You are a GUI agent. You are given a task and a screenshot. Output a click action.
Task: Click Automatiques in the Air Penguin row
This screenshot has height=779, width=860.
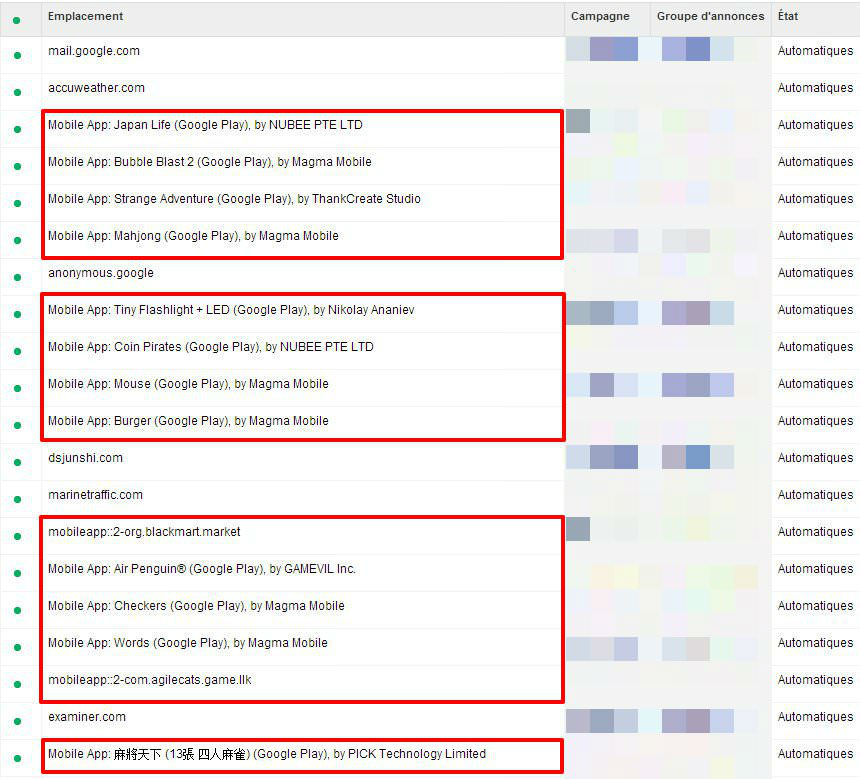tap(816, 569)
